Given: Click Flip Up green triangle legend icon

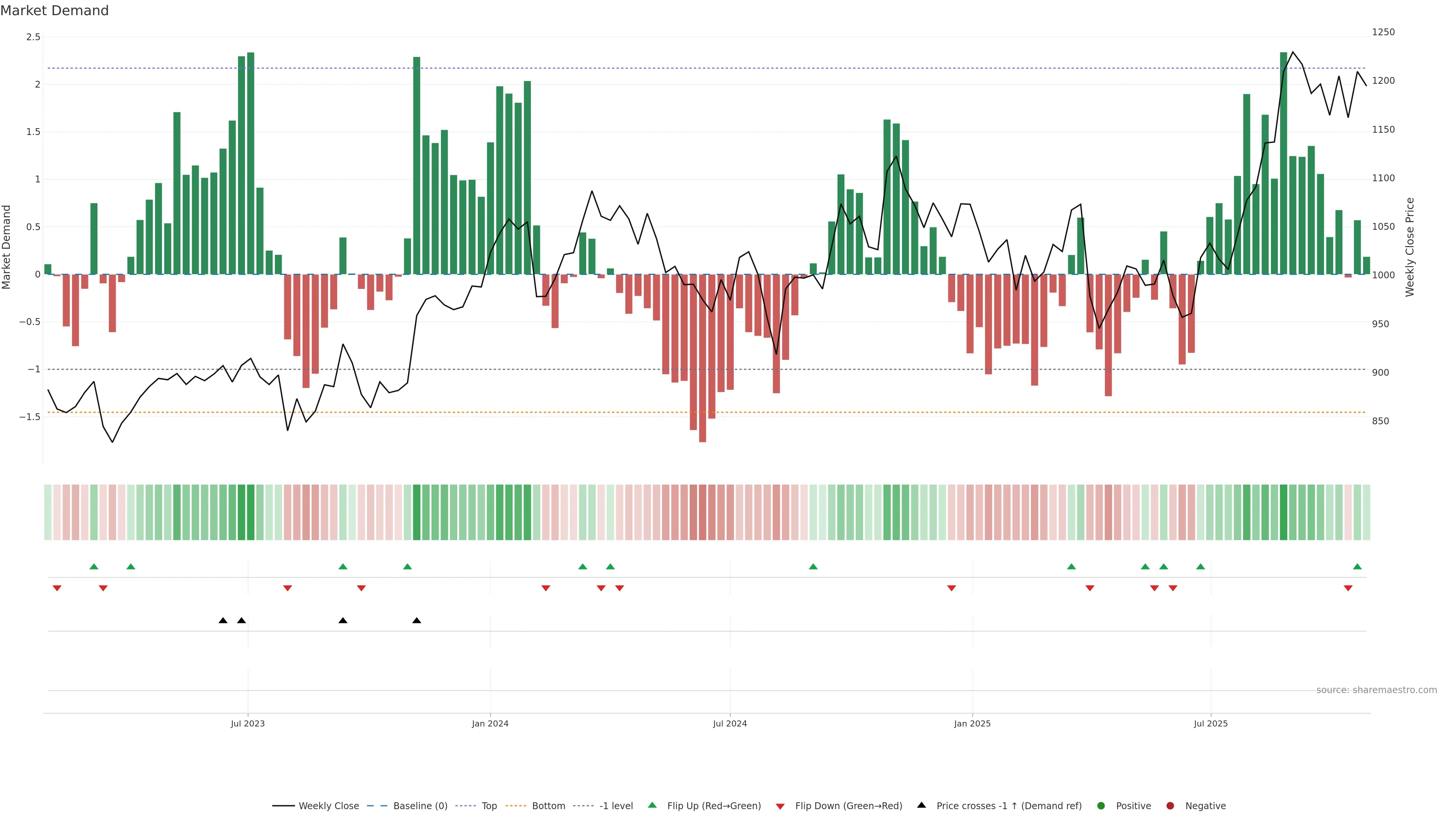Looking at the screenshot, I should click(652, 805).
